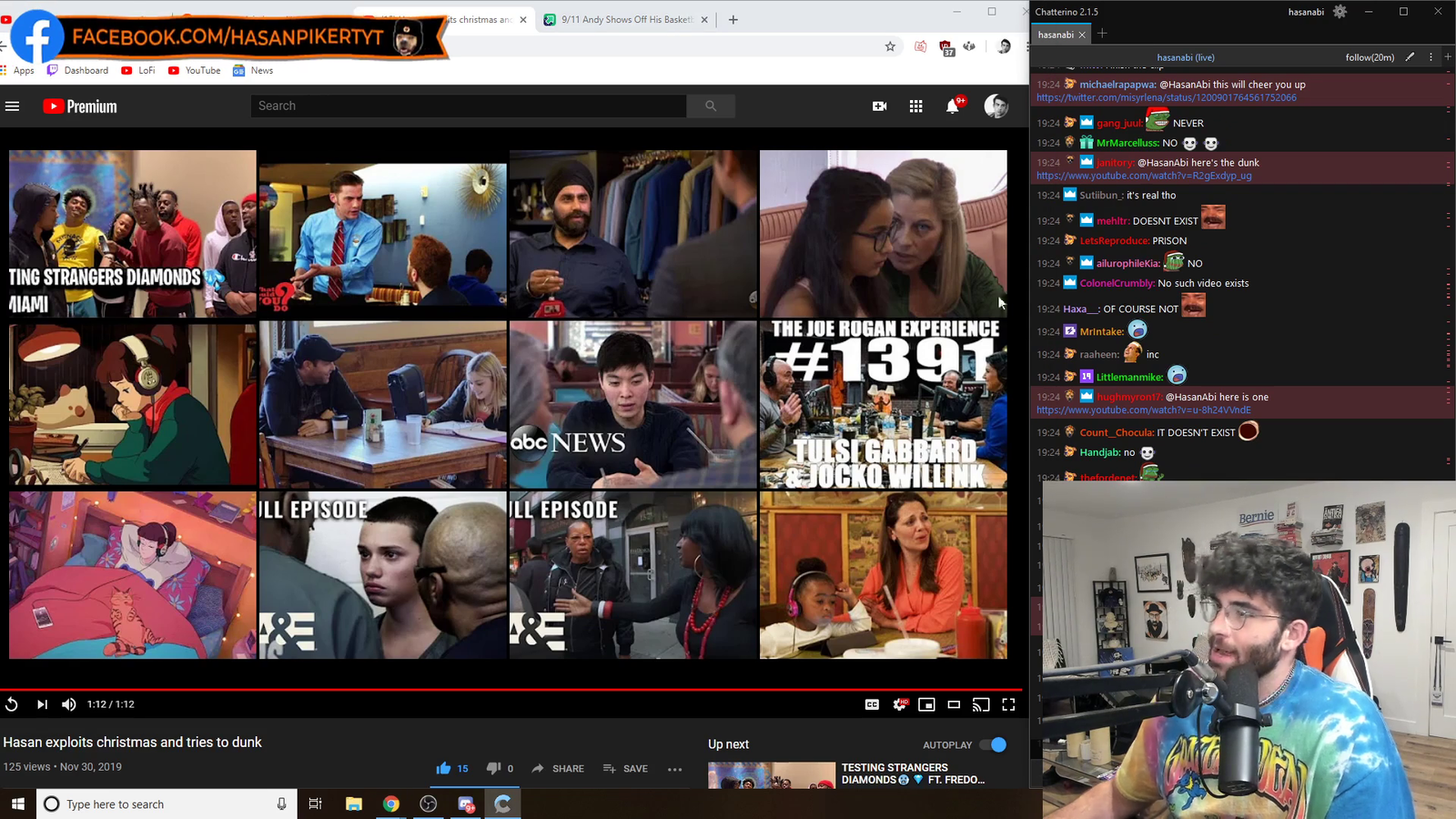Open hughmyron17's YouTube link in chat
This screenshot has height=819, width=1456.
tap(1144, 410)
